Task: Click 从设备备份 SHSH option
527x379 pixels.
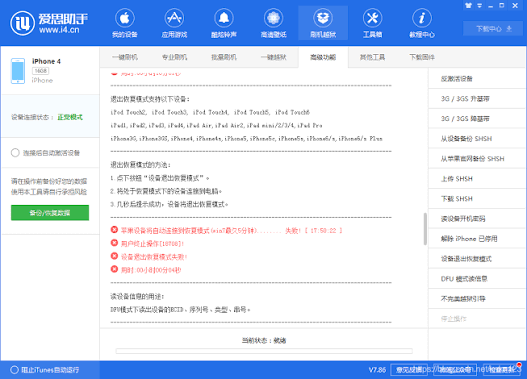Action: click(477, 139)
